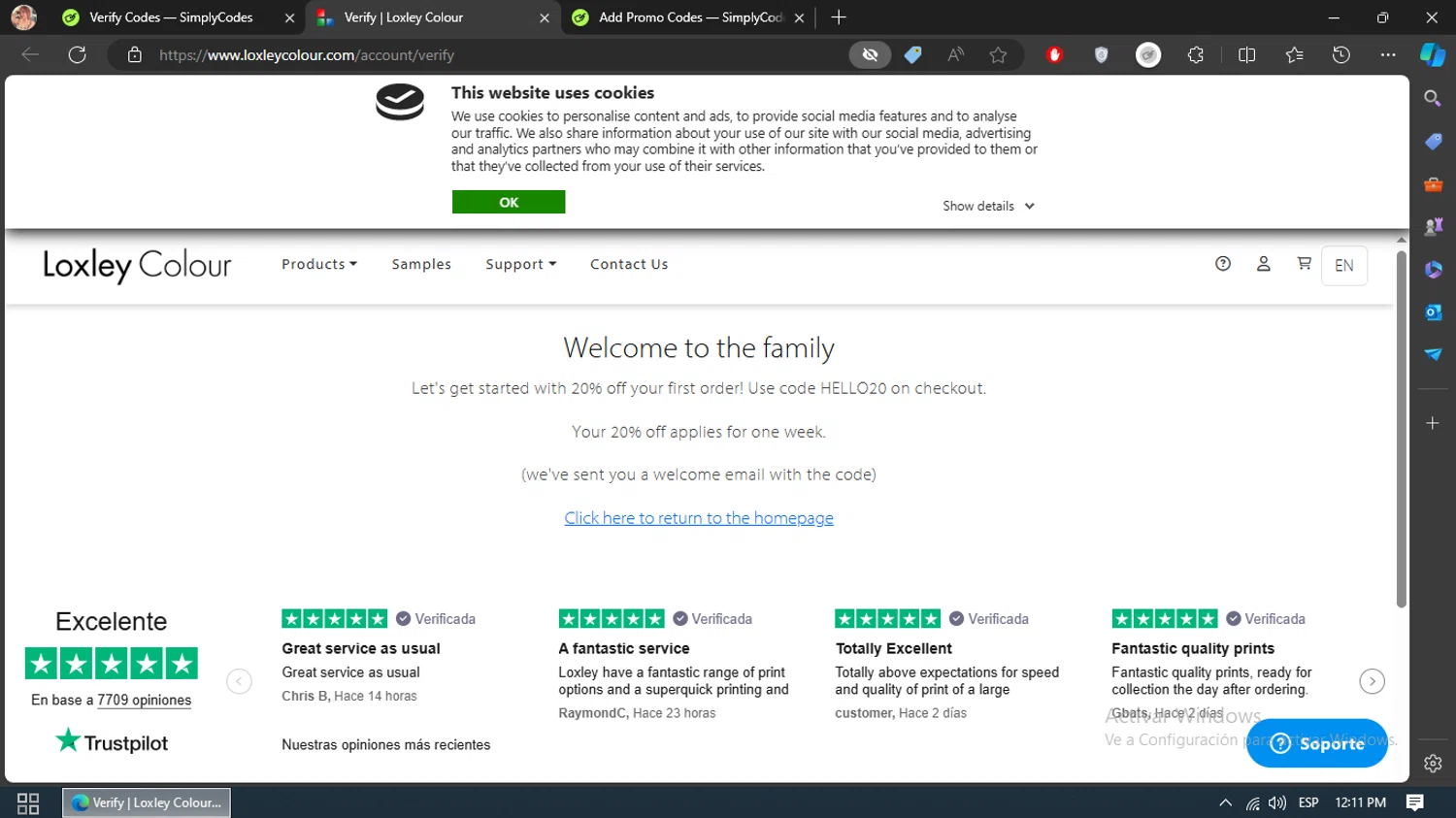Image resolution: width=1456 pixels, height=818 pixels.
Task: Expand the Support dropdown menu
Action: (521, 264)
